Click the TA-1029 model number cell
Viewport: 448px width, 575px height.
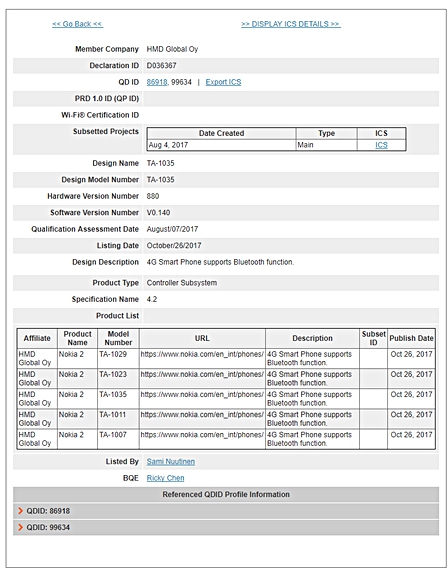[x=118, y=358]
